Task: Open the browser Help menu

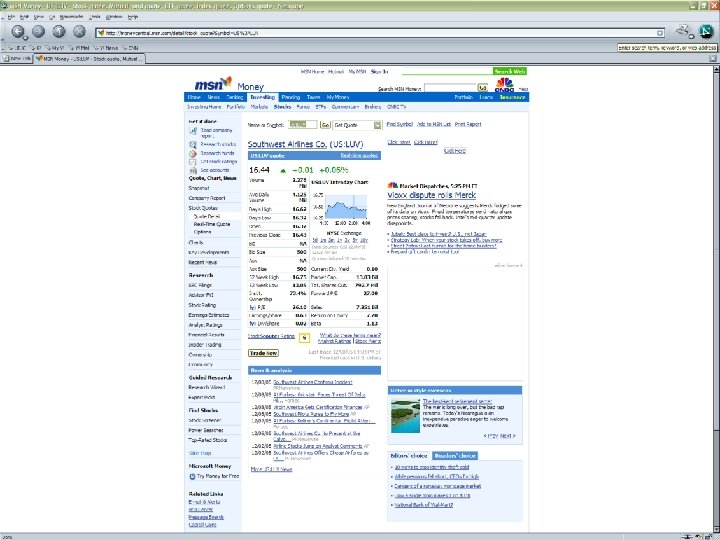Action: click(x=133, y=17)
